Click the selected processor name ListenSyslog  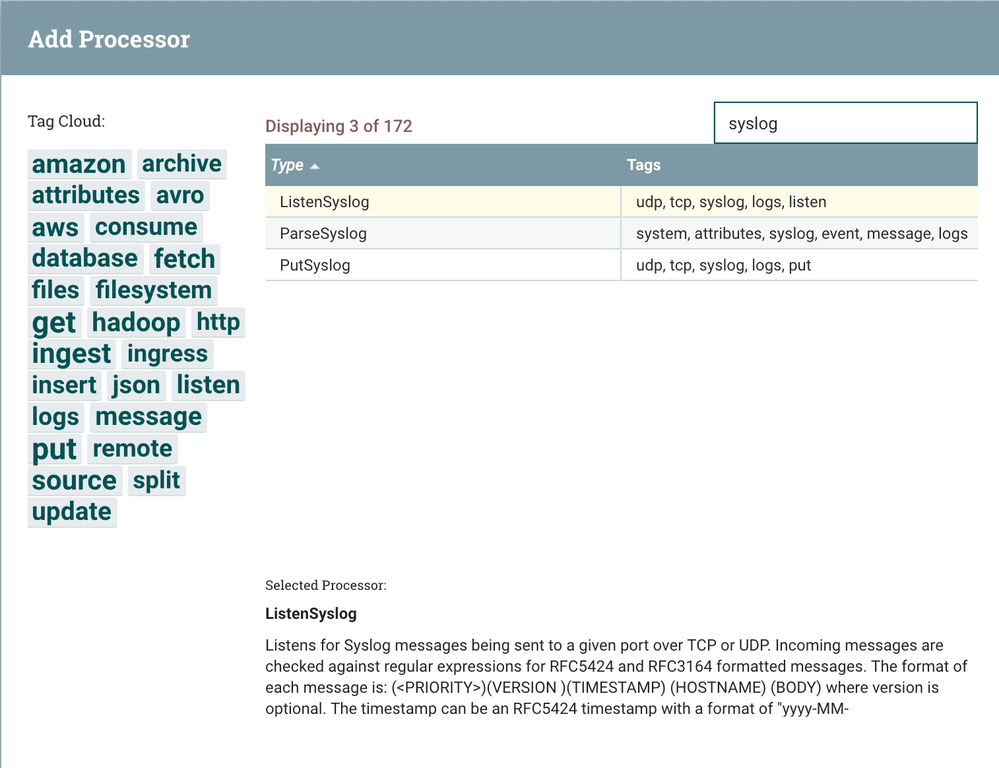(x=311, y=614)
